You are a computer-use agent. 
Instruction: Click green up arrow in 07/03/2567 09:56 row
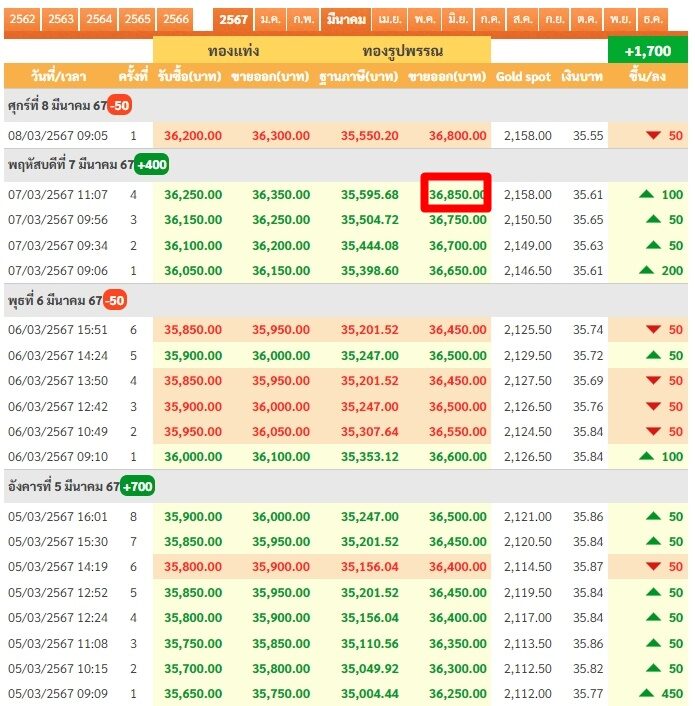[x=653, y=219]
